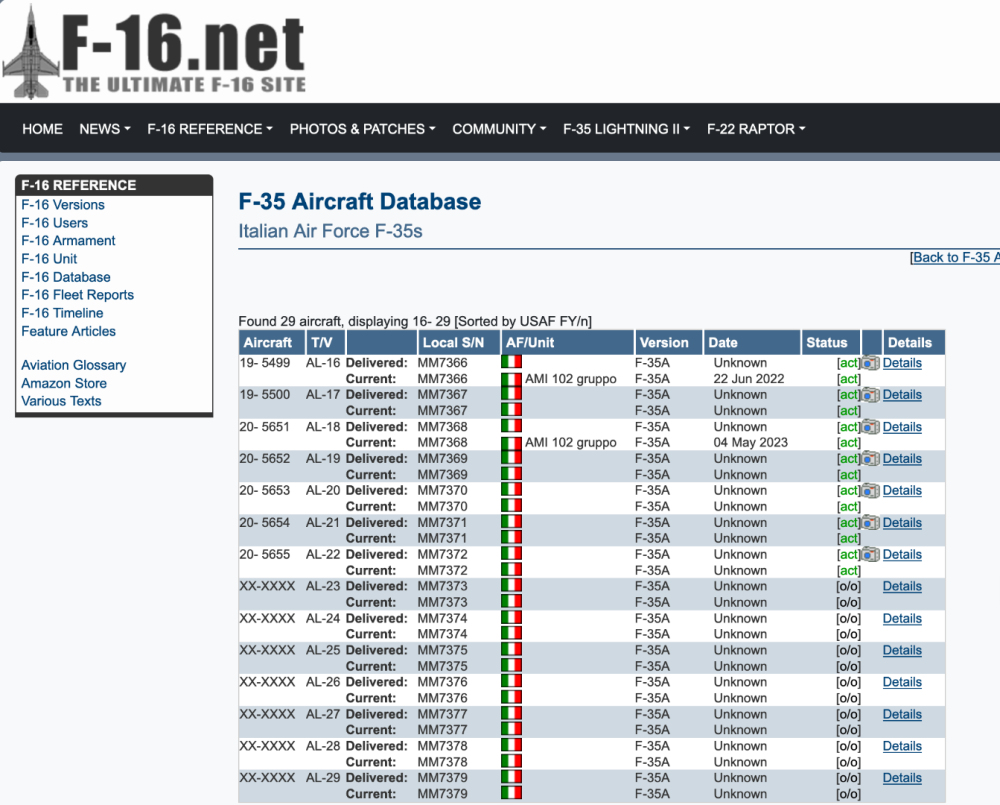Image resolution: width=1000 pixels, height=805 pixels.
Task: Go to the HOME menu item
Action: tap(42, 129)
